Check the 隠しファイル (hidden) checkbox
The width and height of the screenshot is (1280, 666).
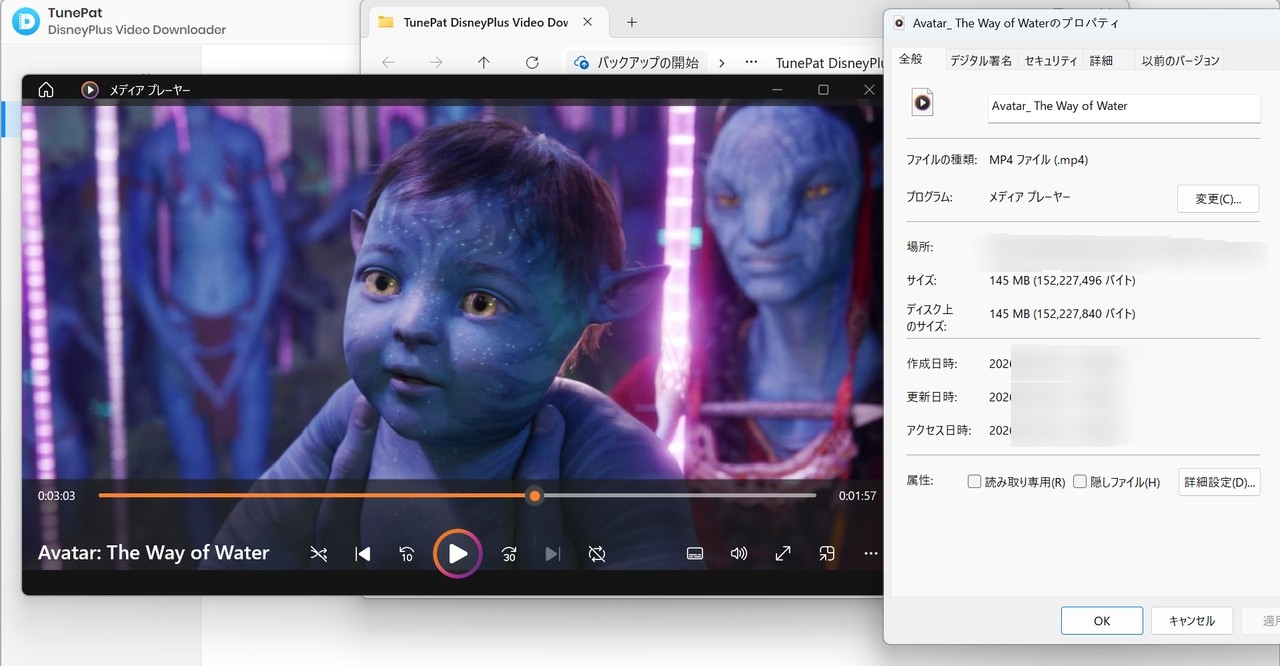click(x=1079, y=482)
